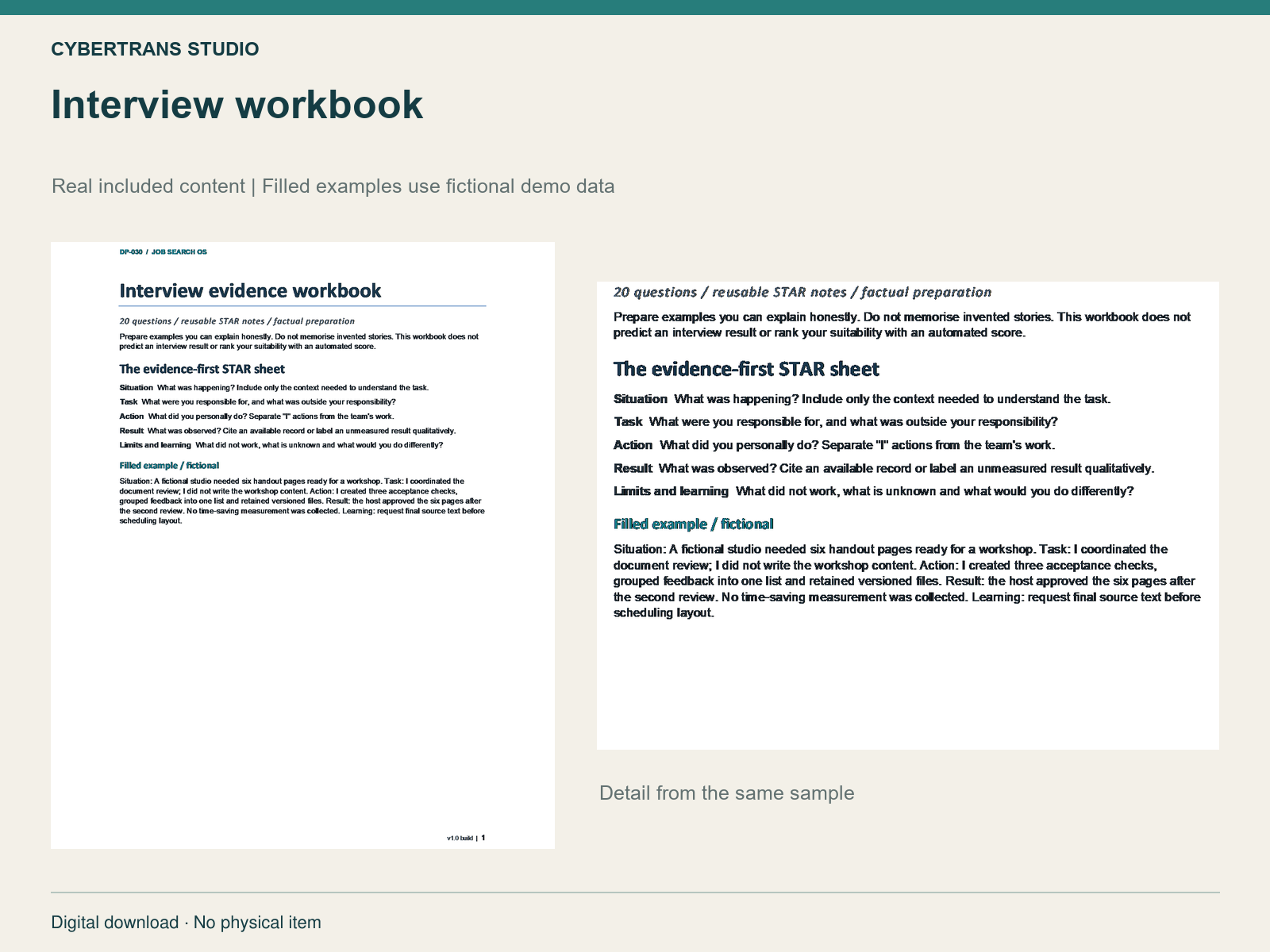The image size is (1270, 952).
Task: Select "Limits and learning" line in detail panel
Action: (874, 491)
